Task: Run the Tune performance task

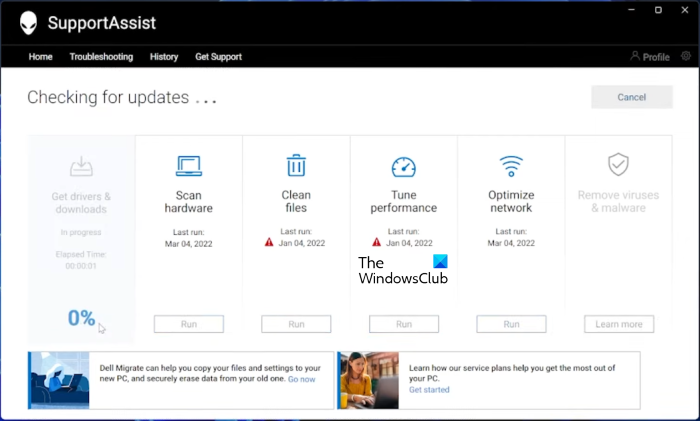Action: [404, 324]
